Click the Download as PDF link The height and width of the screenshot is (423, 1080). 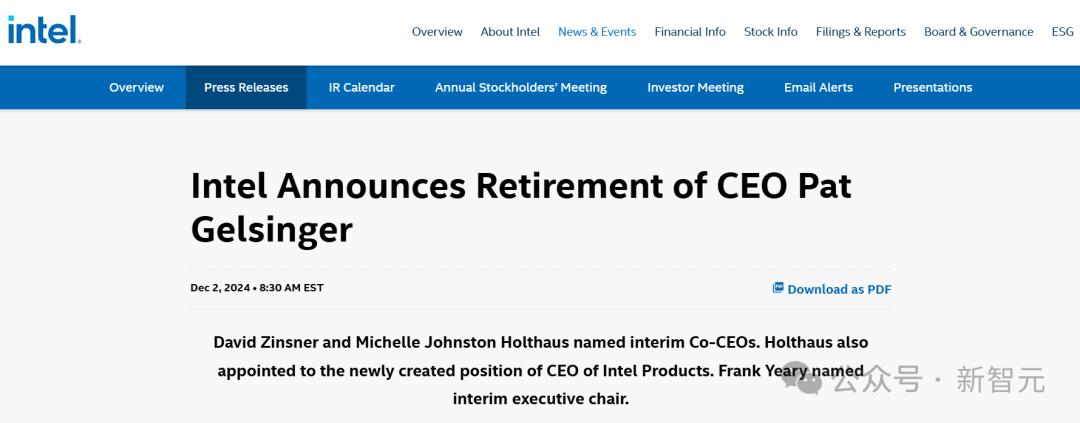tap(839, 290)
